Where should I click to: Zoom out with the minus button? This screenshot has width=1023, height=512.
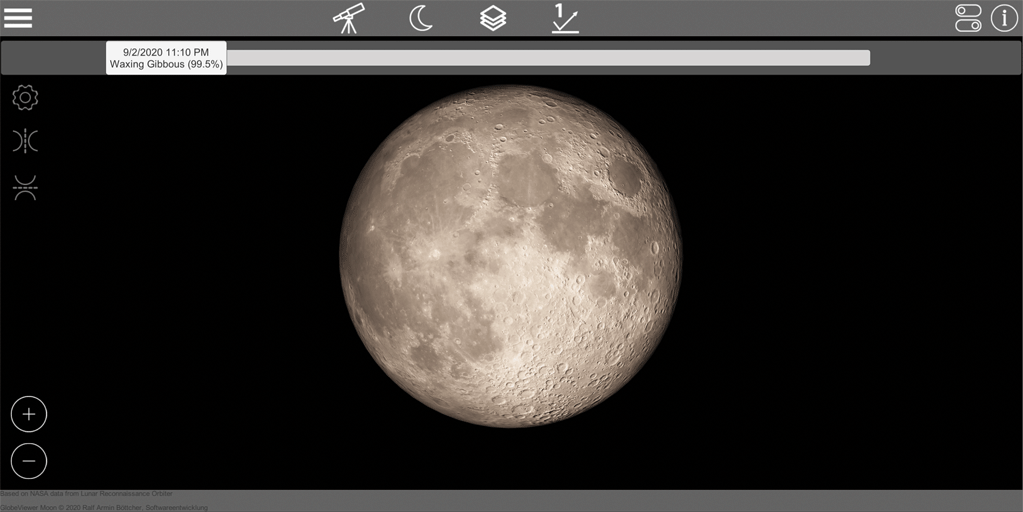(29, 461)
